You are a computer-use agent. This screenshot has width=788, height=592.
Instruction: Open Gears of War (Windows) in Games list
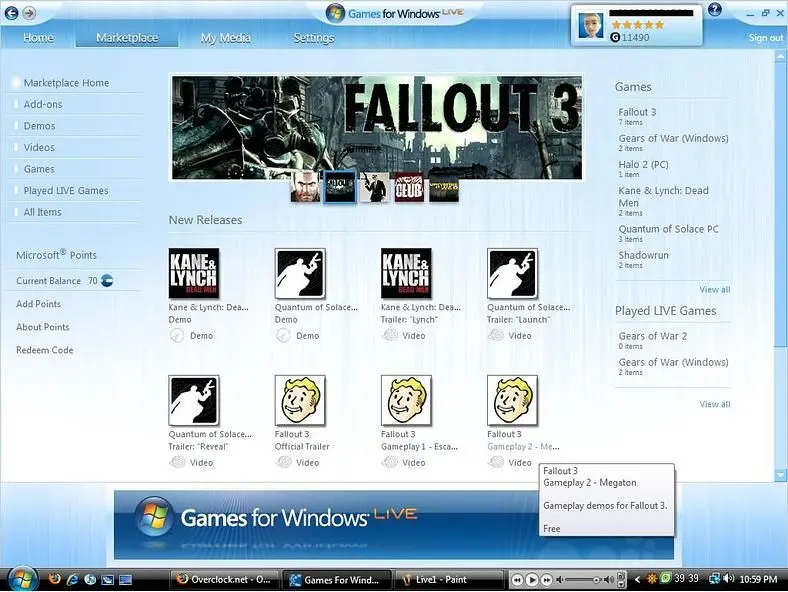[x=673, y=138]
